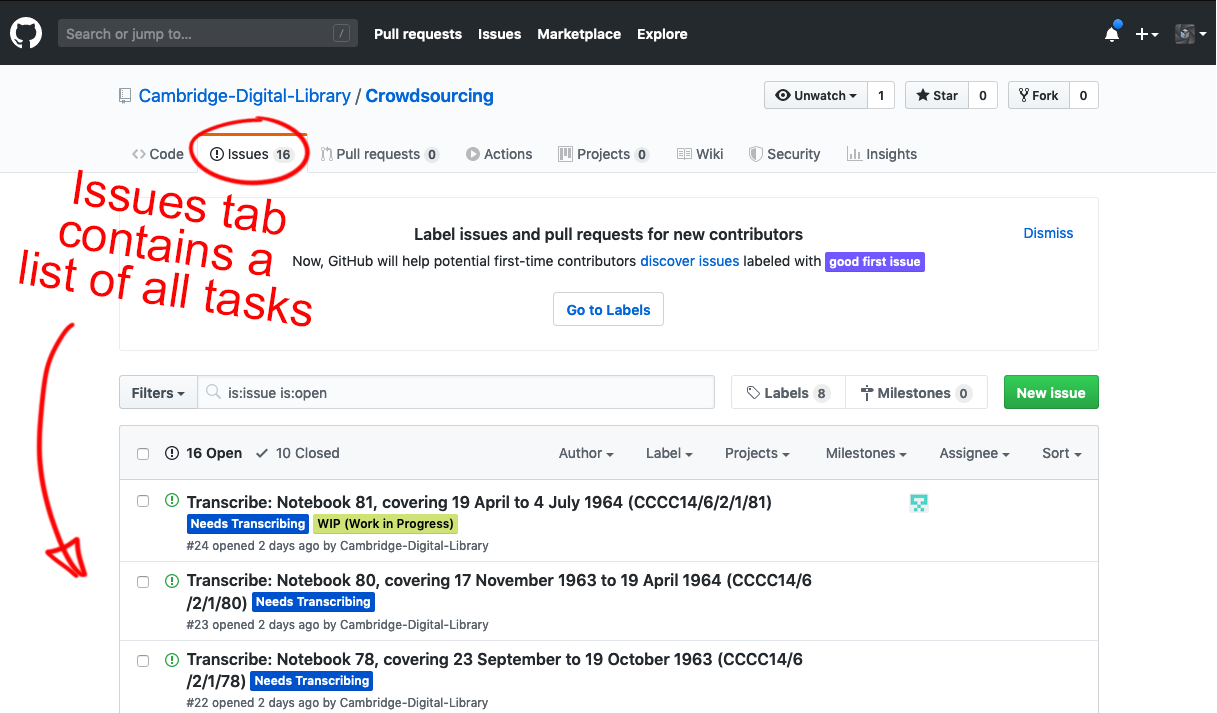
Task: Open the notifications bell
Action: pyautogui.click(x=1112, y=34)
